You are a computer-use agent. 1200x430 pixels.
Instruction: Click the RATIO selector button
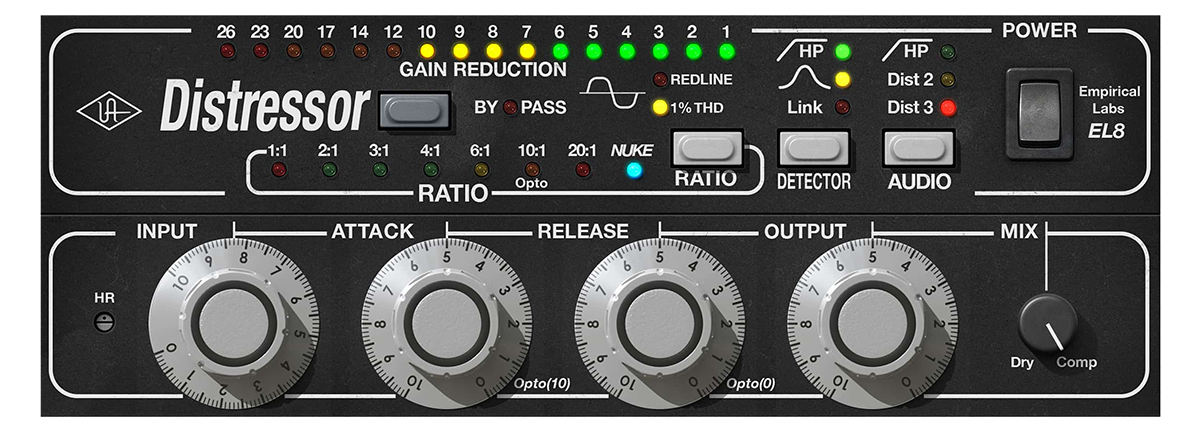click(706, 149)
